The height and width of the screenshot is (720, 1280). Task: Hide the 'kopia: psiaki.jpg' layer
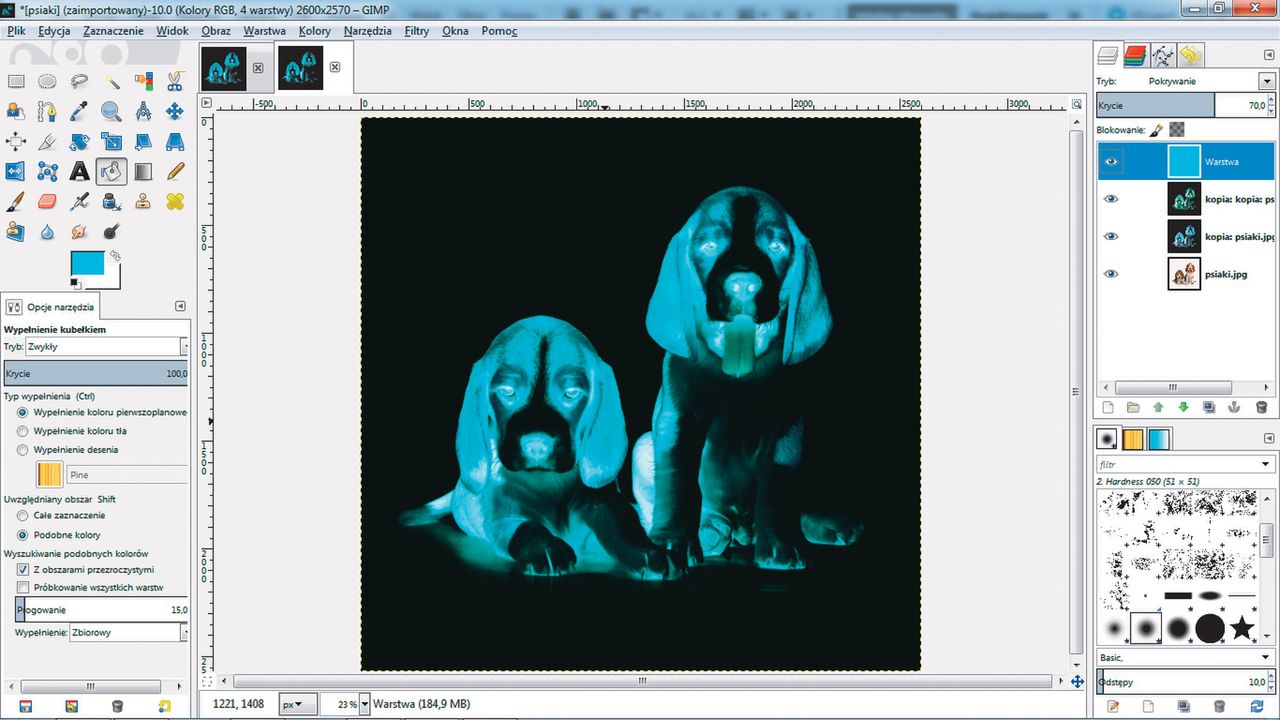1111,236
